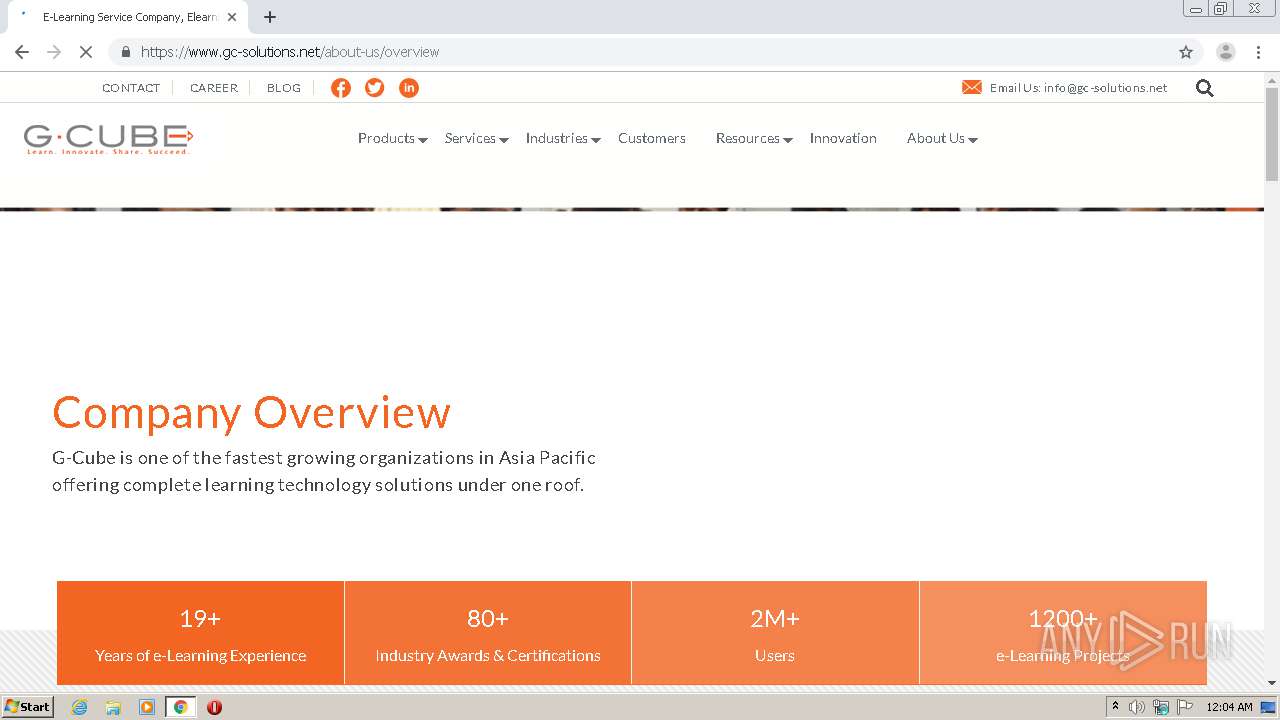Go back with the browser back arrow
Viewport: 1280px width, 720px height.
tap(22, 52)
